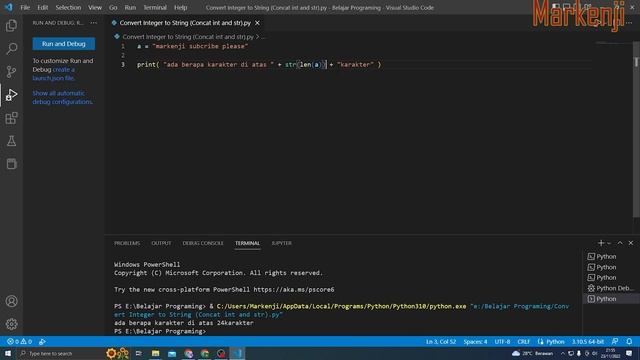The height and width of the screenshot is (360, 640).
Task: Follow the create a launch.json file link
Action: [x=54, y=74]
